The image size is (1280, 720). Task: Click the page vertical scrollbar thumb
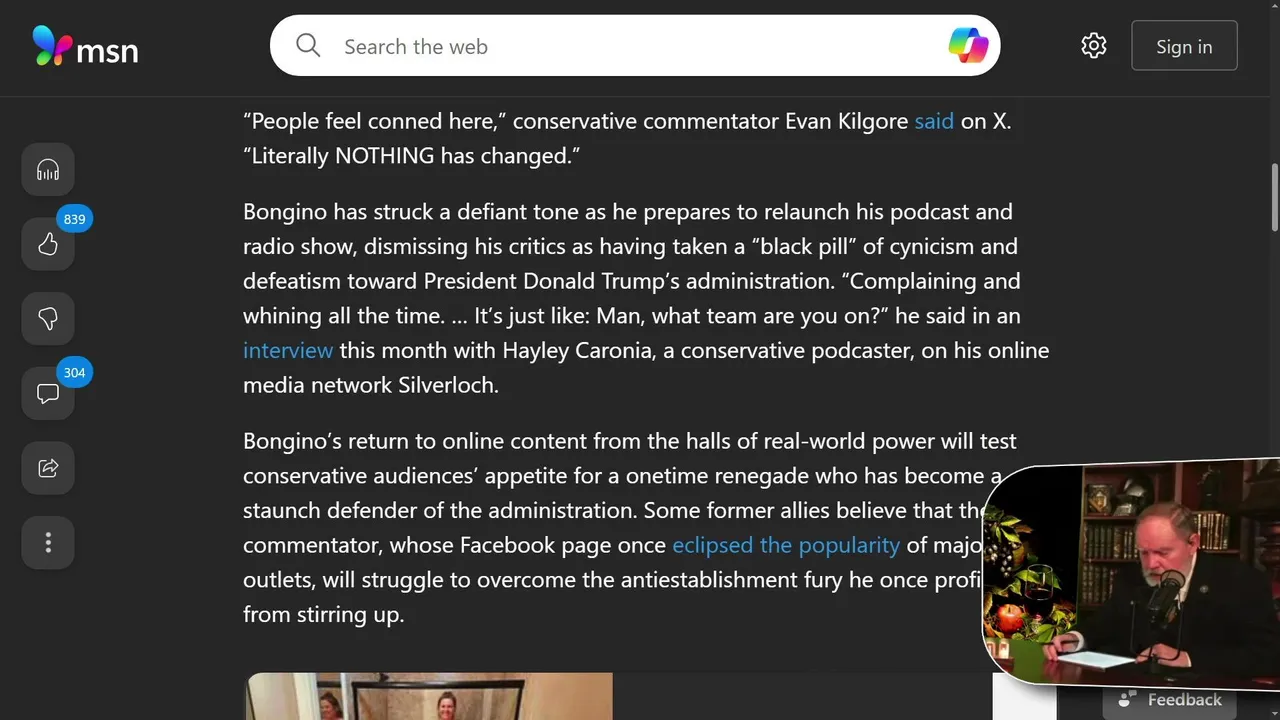tap(1274, 197)
